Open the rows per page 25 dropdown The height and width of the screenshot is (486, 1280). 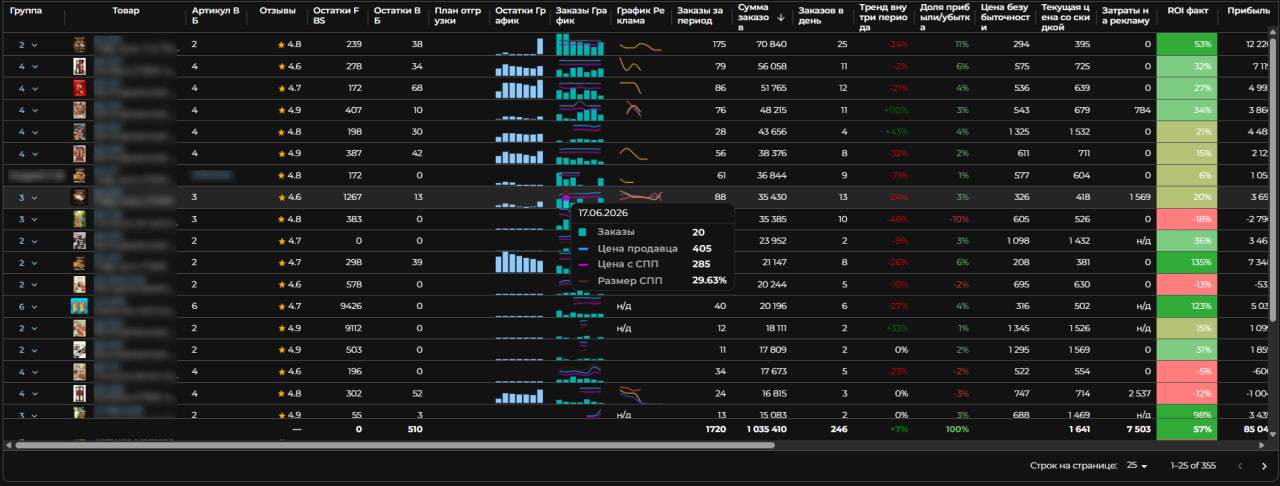pos(1138,466)
